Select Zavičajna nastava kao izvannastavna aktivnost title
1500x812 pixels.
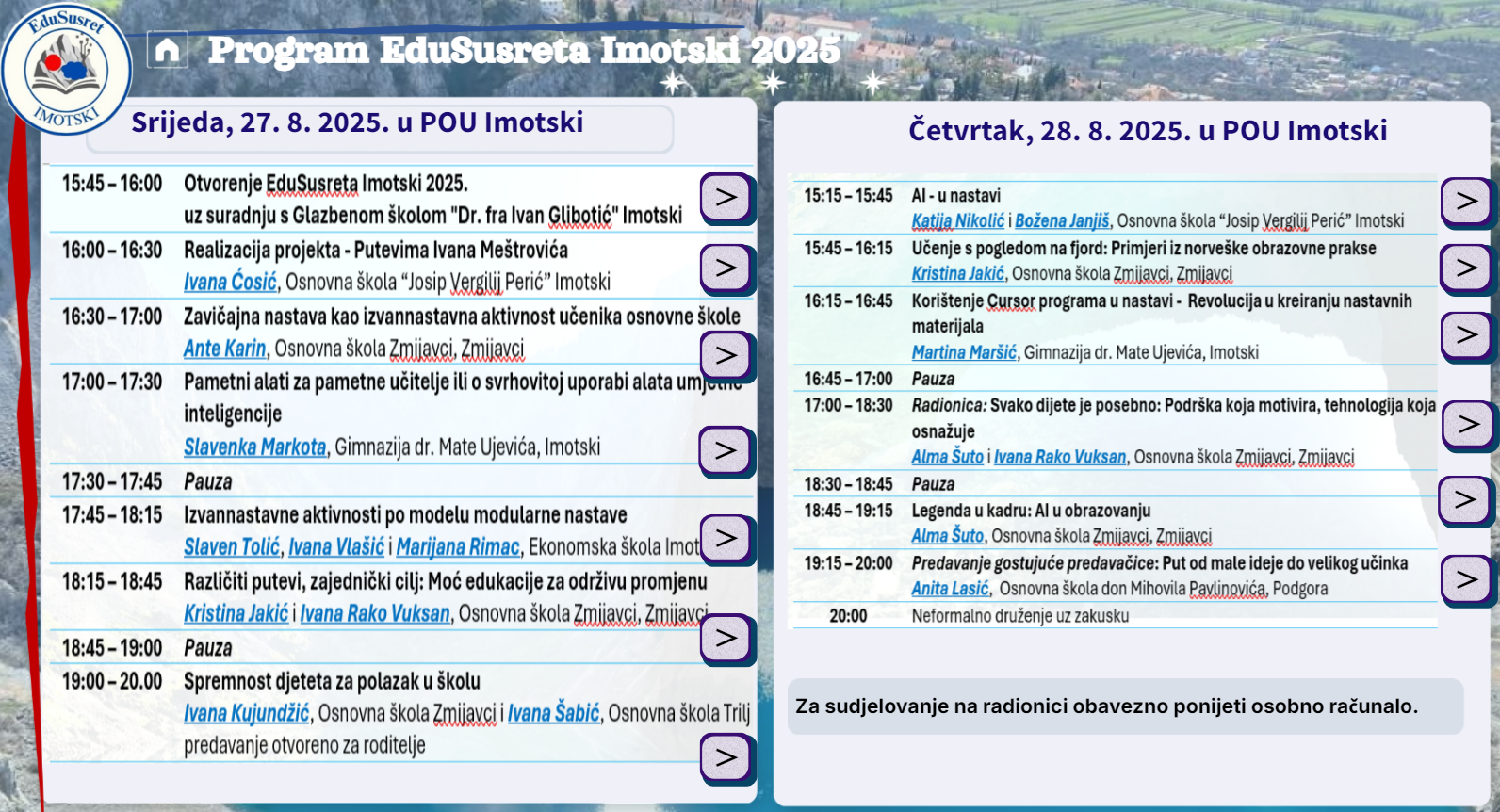tap(462, 317)
